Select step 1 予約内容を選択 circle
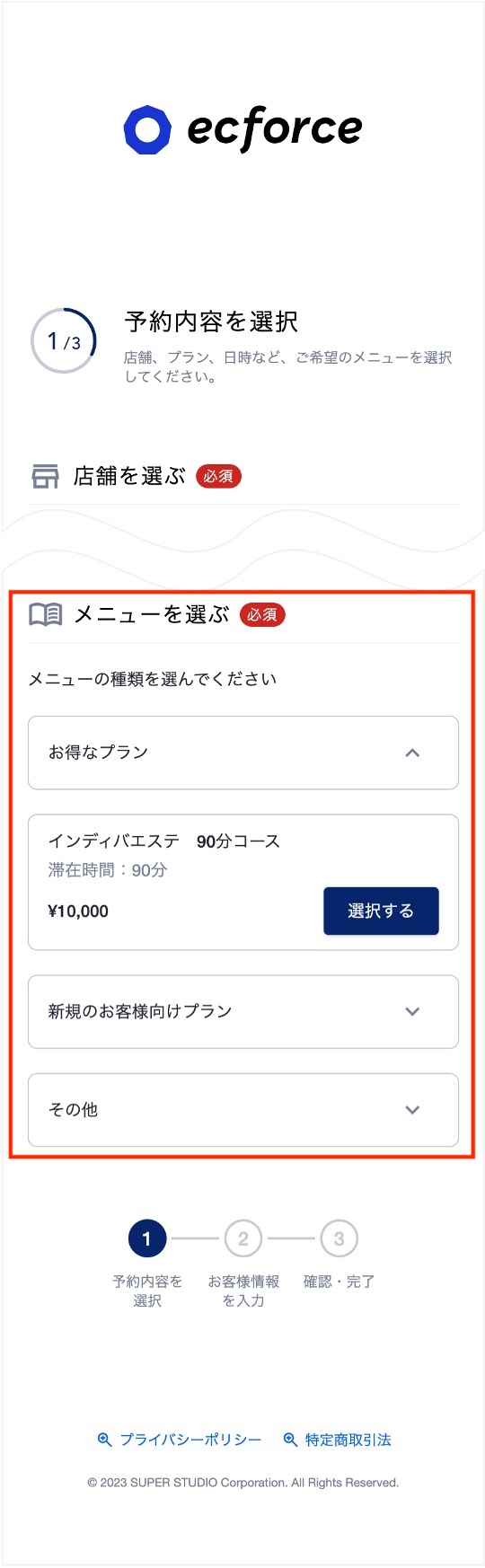Screen dimensions: 485x1568 [147, 1239]
